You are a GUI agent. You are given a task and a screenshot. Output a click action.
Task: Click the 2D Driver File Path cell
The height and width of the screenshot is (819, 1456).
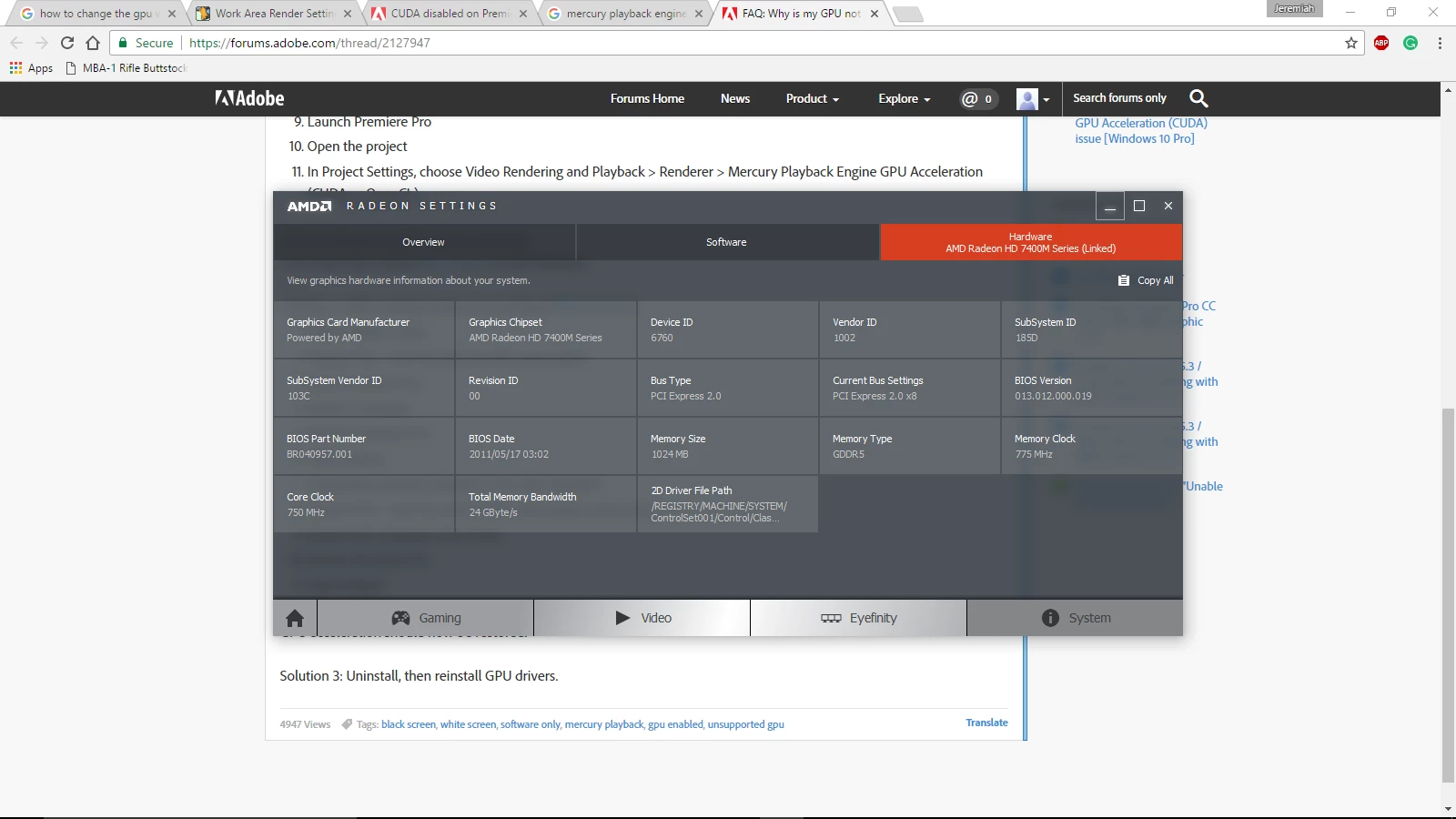[x=728, y=504]
